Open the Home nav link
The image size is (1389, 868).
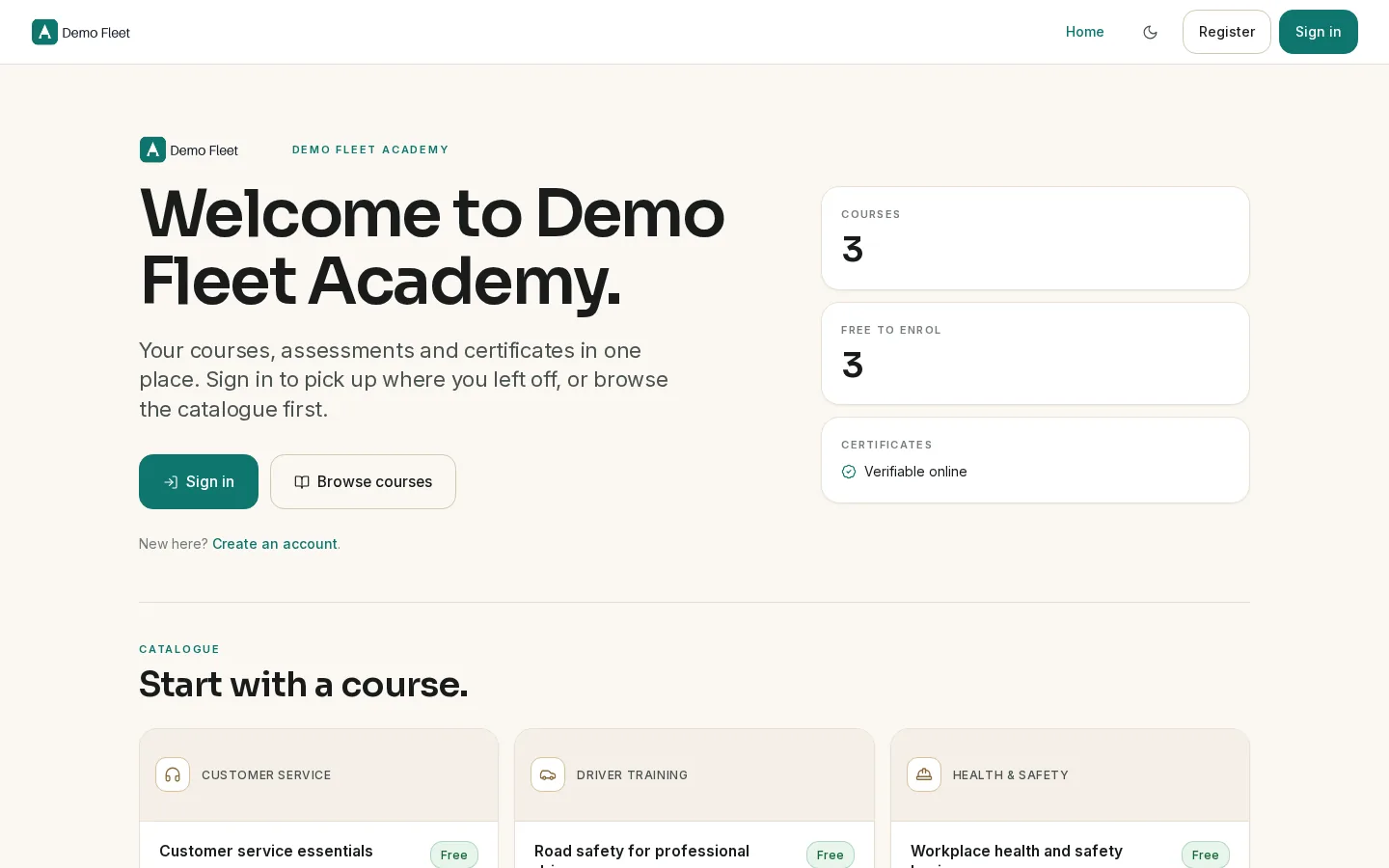pos(1084,32)
